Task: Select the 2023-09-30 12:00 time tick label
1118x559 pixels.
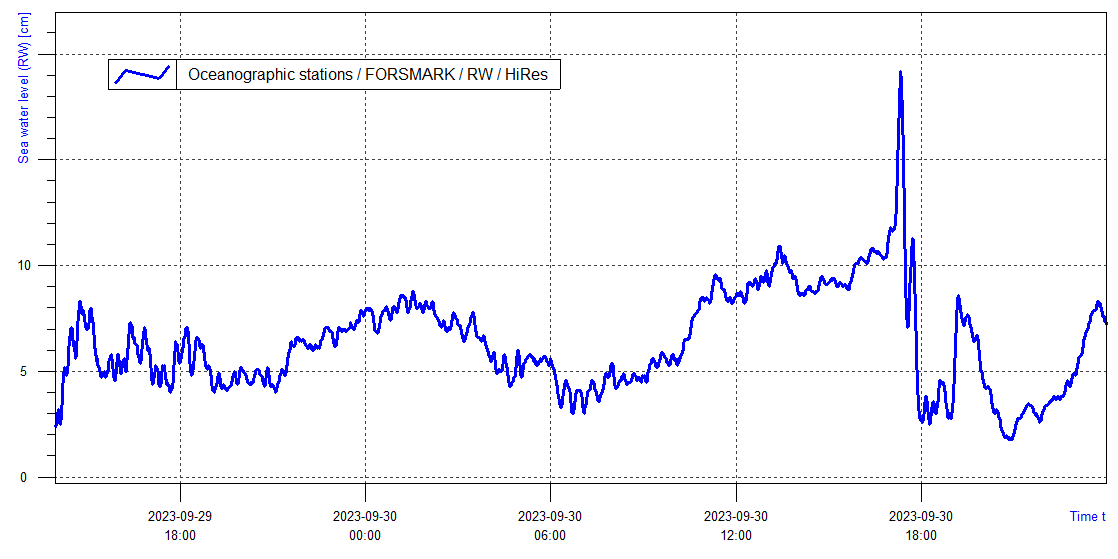Action: tap(736, 526)
